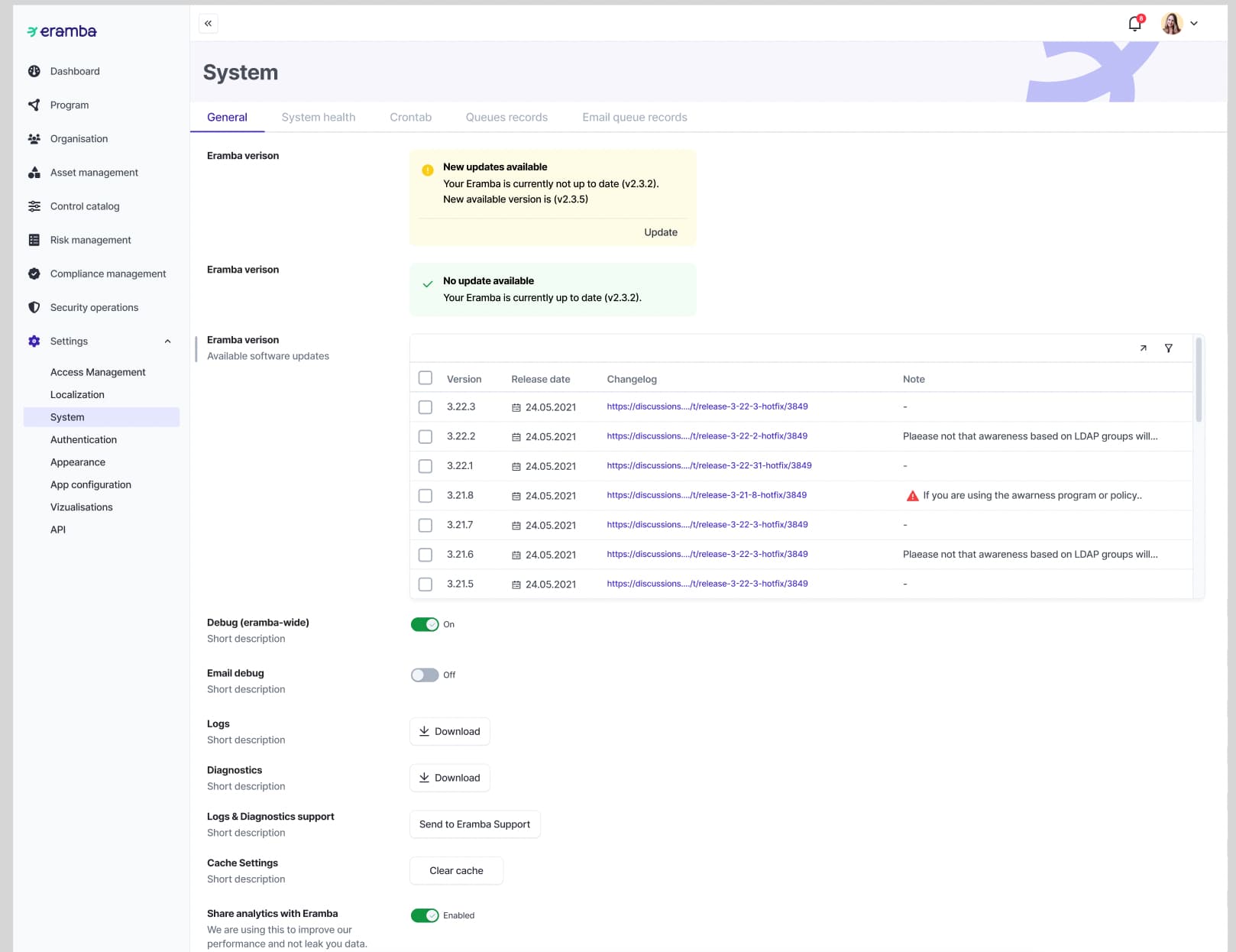Click Update in the updates notice
This screenshot has height=952, width=1236.
point(661,232)
